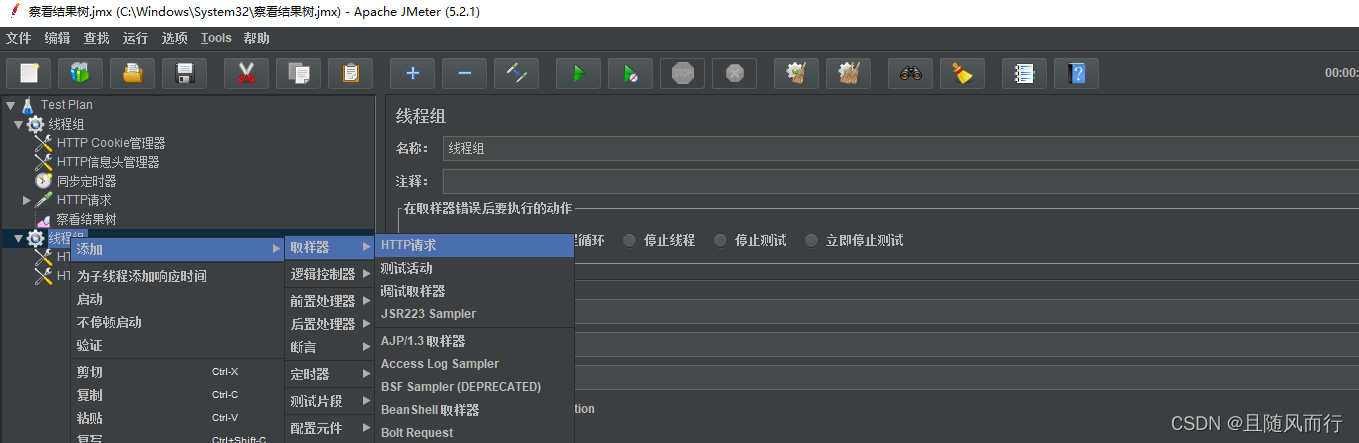1359x443 pixels.
Task: Expand all nodes with plus icon
Action: click(x=412, y=73)
